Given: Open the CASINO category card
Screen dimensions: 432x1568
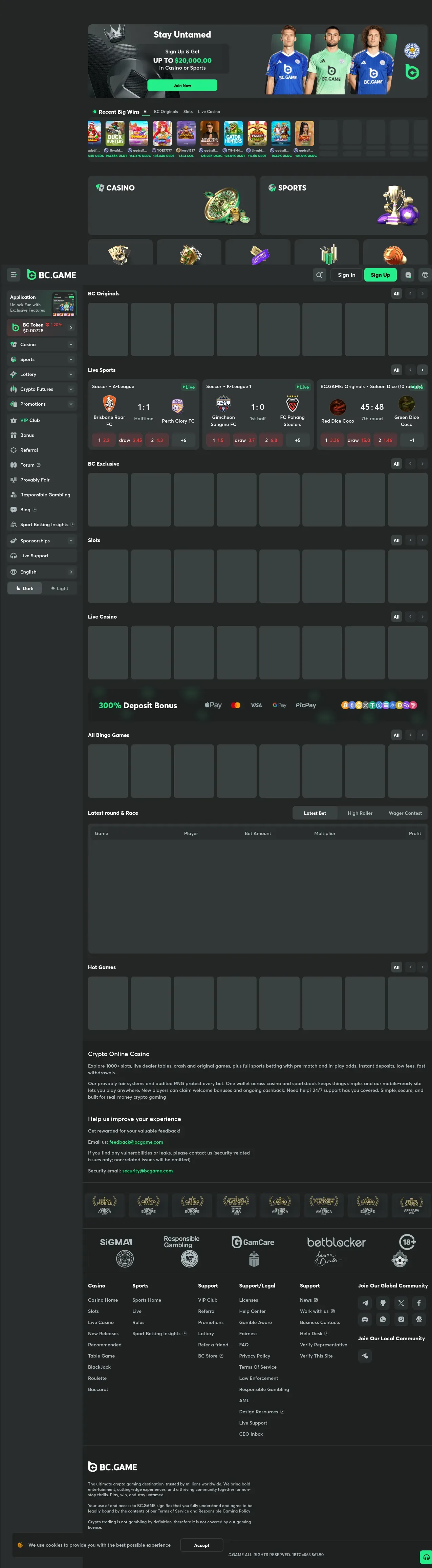Looking at the screenshot, I should point(172,205).
